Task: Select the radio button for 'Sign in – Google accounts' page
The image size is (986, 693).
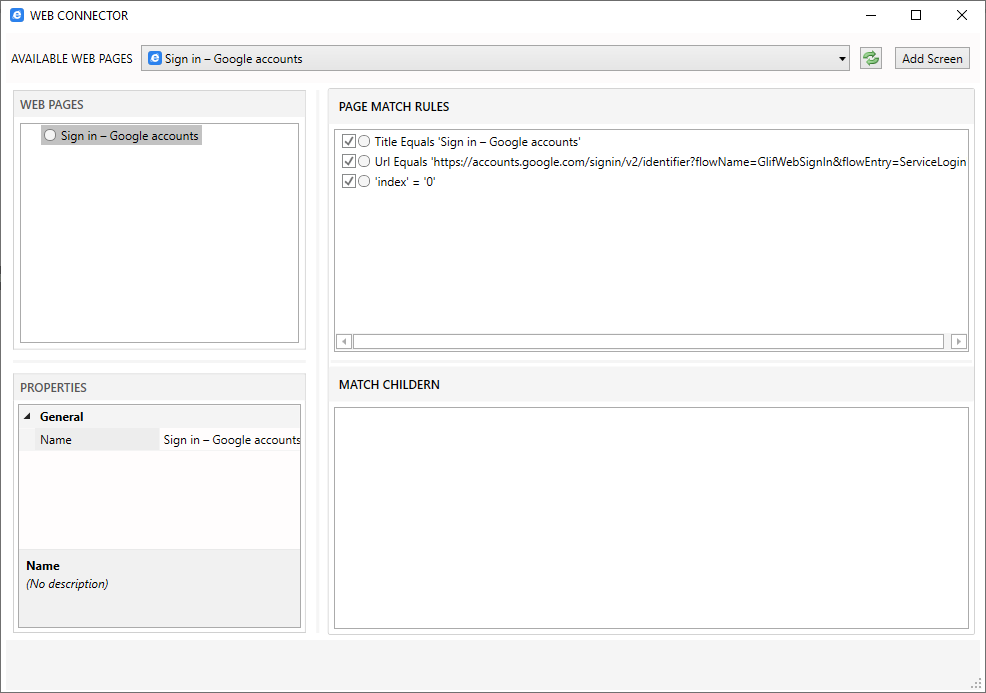Action: pyautogui.click(x=49, y=135)
